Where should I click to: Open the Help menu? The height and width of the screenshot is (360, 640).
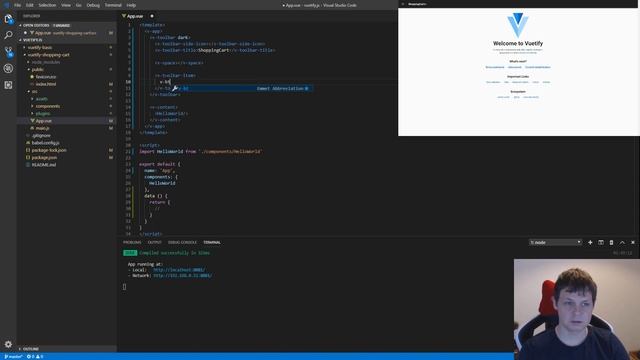(x=131, y=5)
